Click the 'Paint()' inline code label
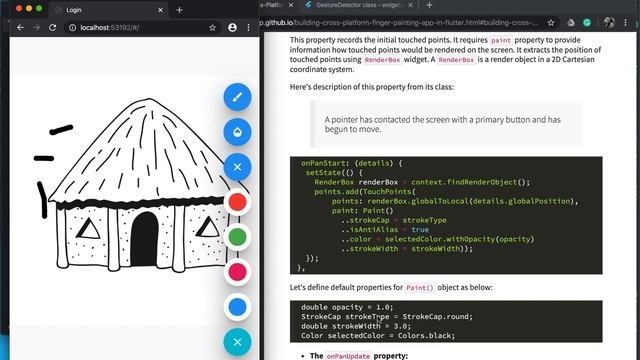 [x=420, y=287]
